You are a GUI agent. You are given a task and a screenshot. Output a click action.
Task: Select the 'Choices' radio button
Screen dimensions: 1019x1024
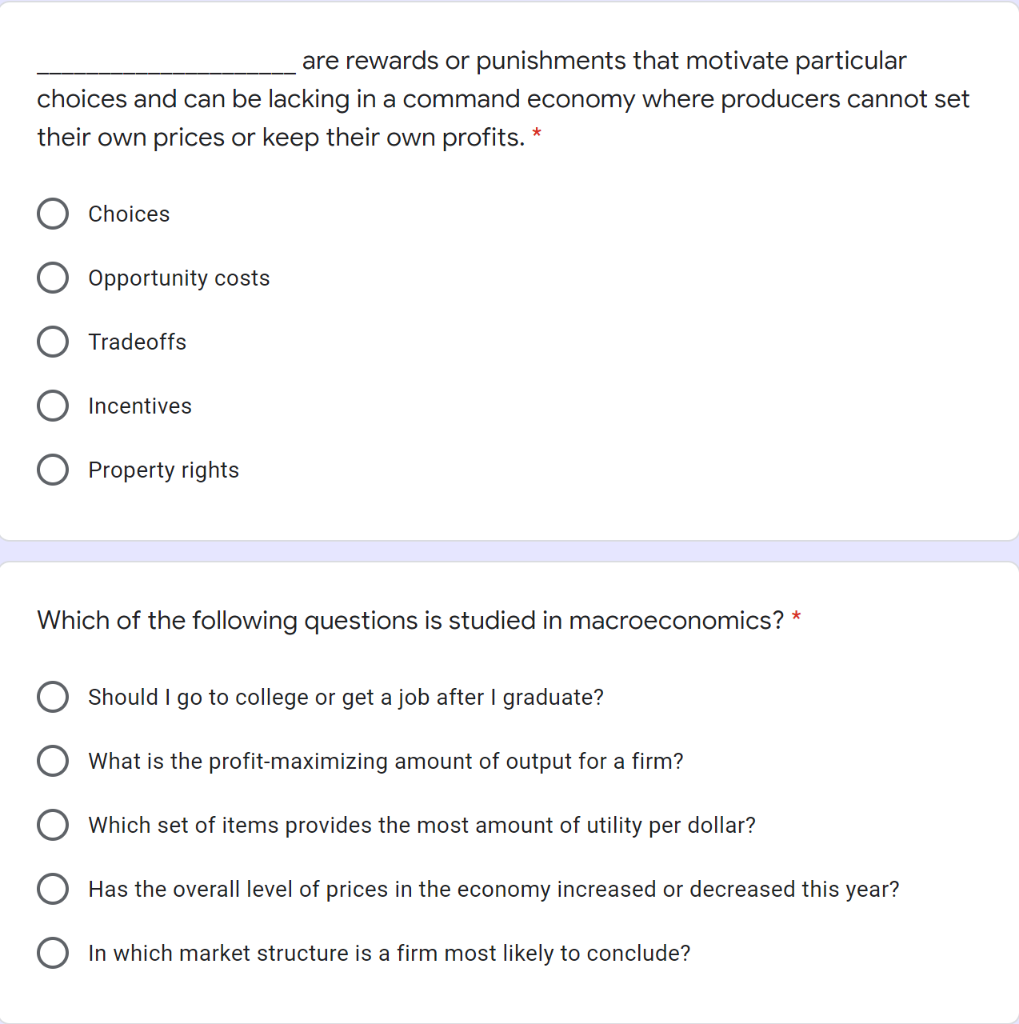[52, 214]
